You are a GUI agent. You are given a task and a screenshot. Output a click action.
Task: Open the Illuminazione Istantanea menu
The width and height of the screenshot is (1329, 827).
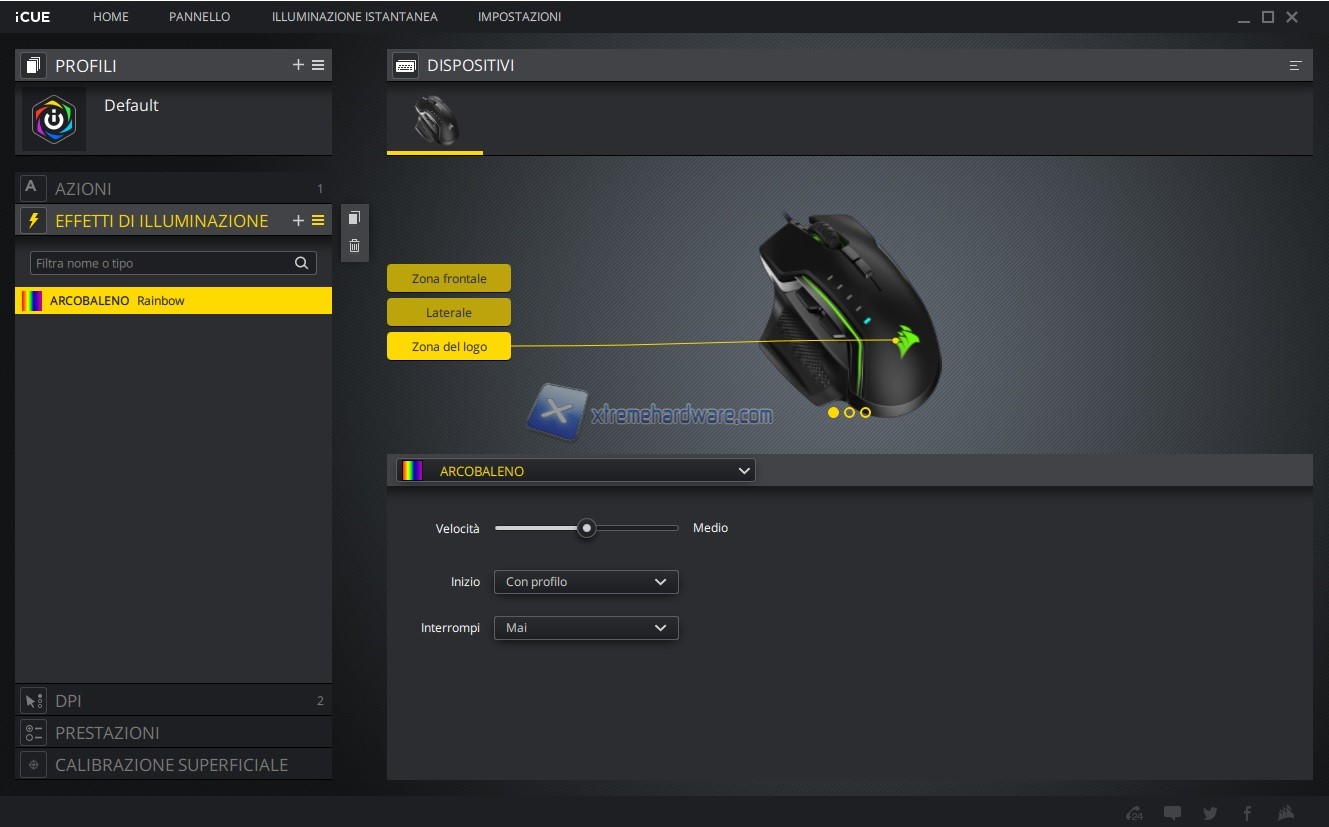(x=354, y=17)
